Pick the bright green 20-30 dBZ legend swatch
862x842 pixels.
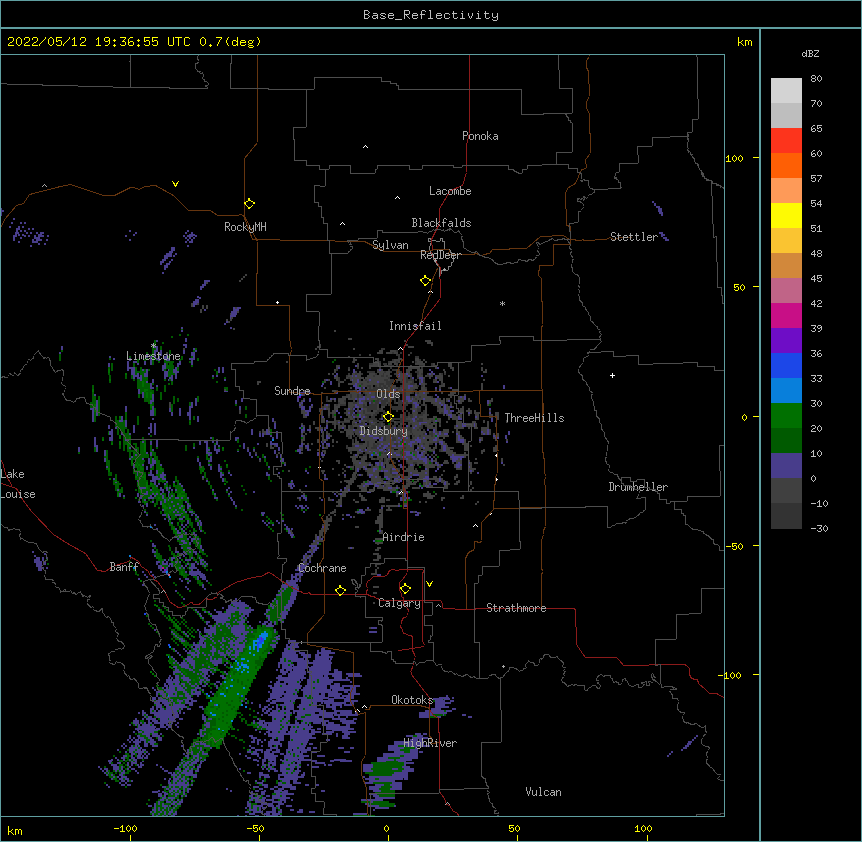pos(786,416)
